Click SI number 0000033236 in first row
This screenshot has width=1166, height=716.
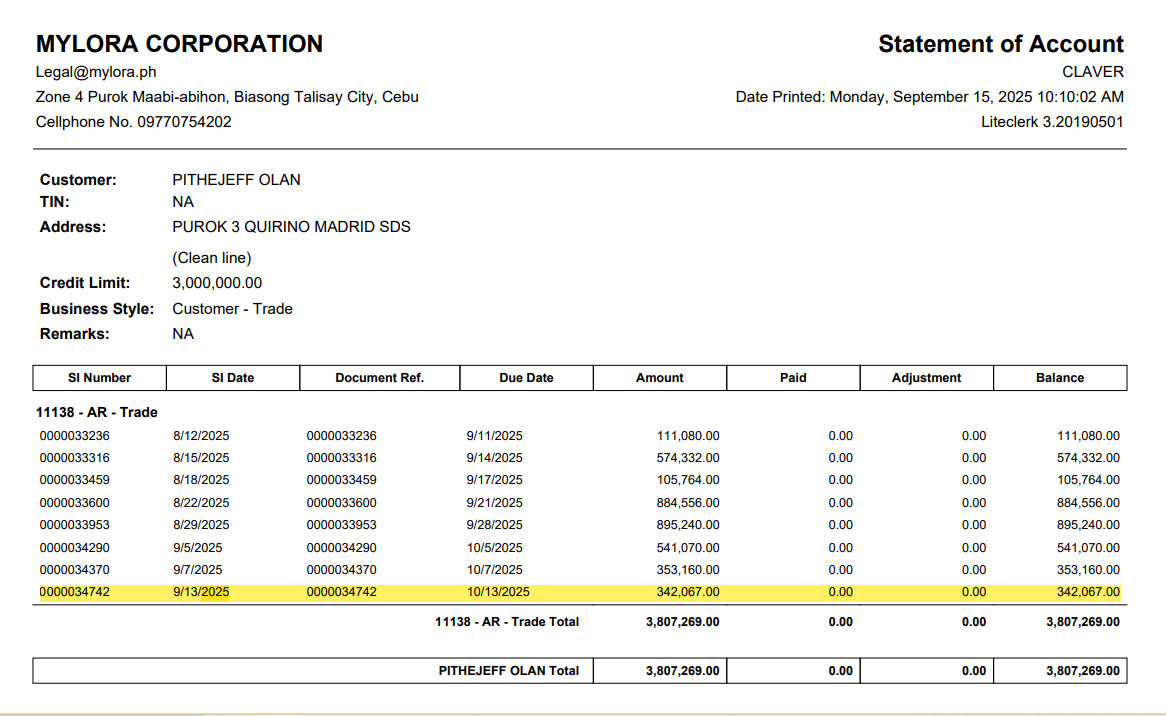tap(75, 436)
